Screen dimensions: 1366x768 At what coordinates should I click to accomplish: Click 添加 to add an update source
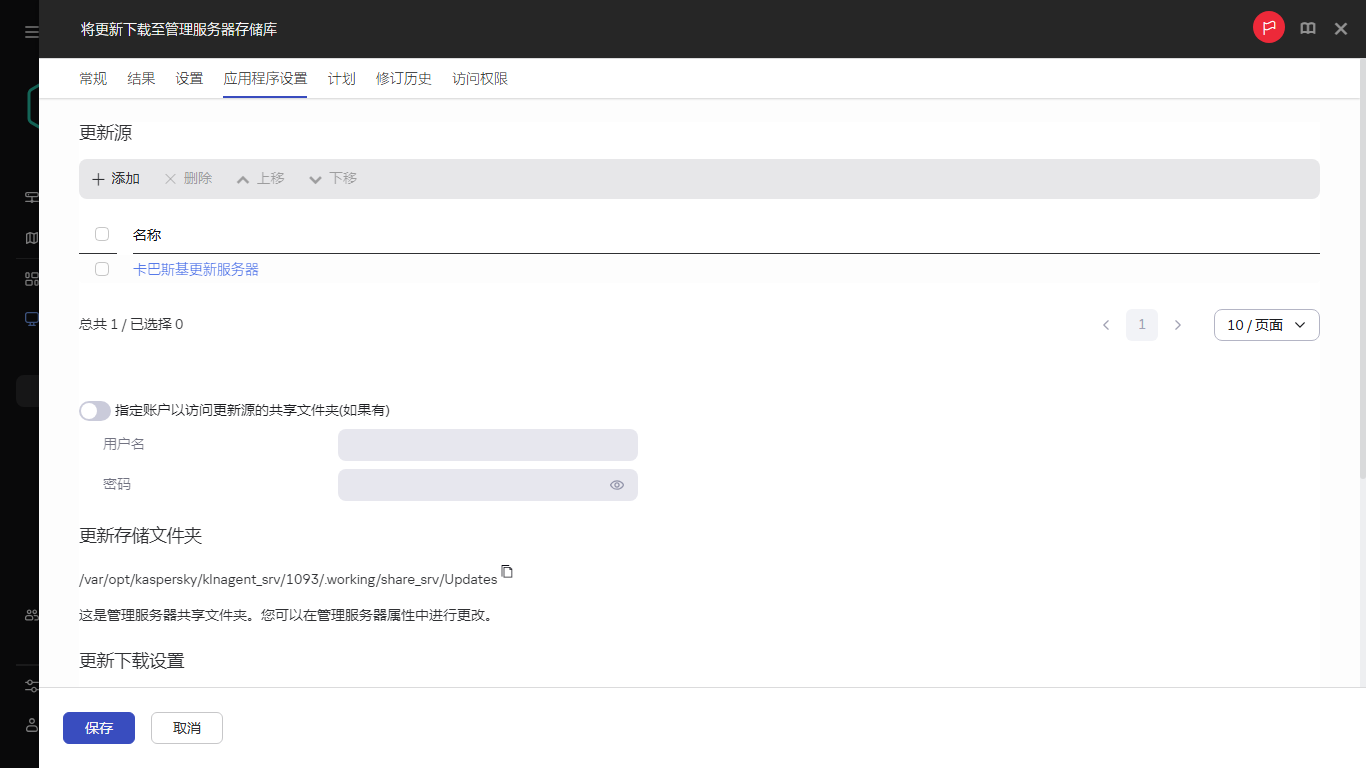click(x=115, y=178)
